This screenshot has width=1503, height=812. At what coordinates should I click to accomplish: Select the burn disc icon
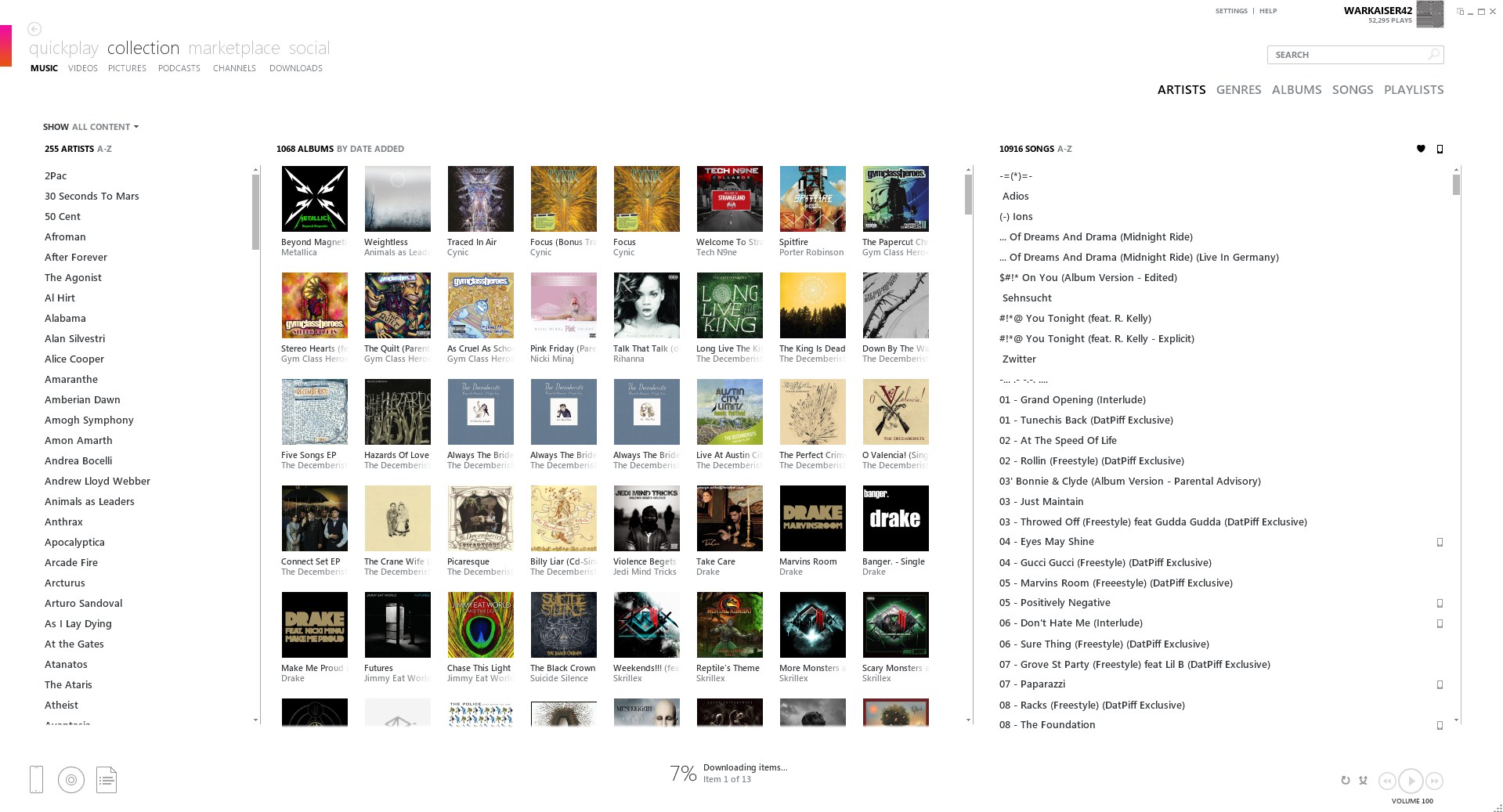[71, 779]
